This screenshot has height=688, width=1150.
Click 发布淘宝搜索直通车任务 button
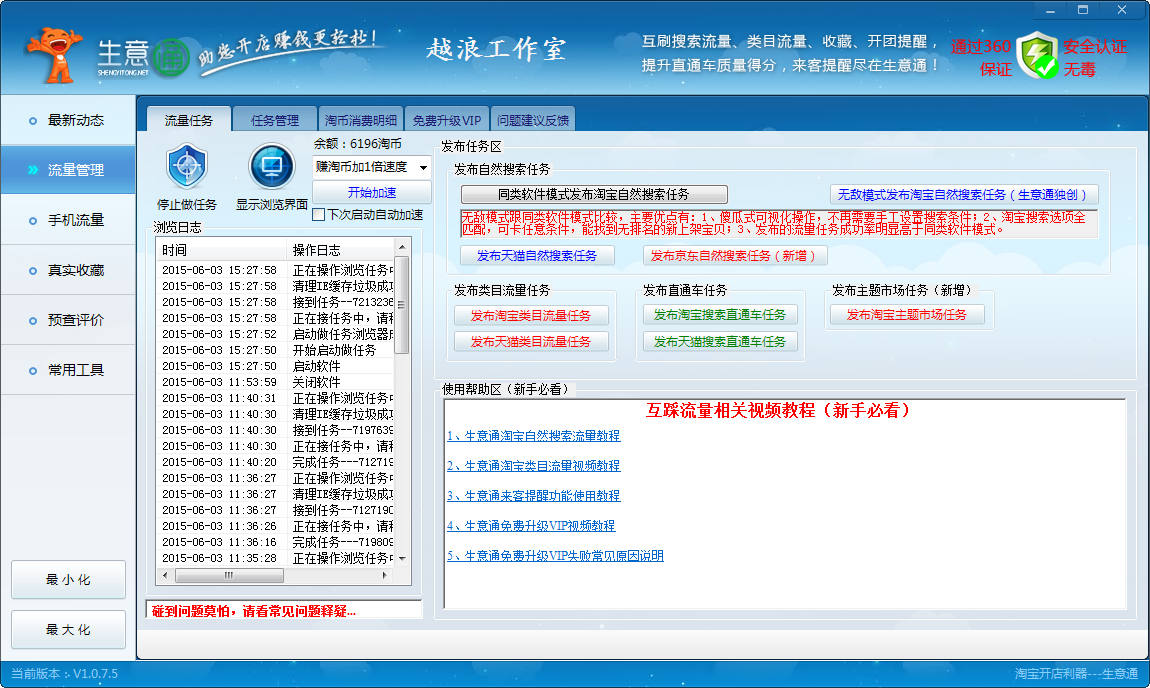(720, 315)
